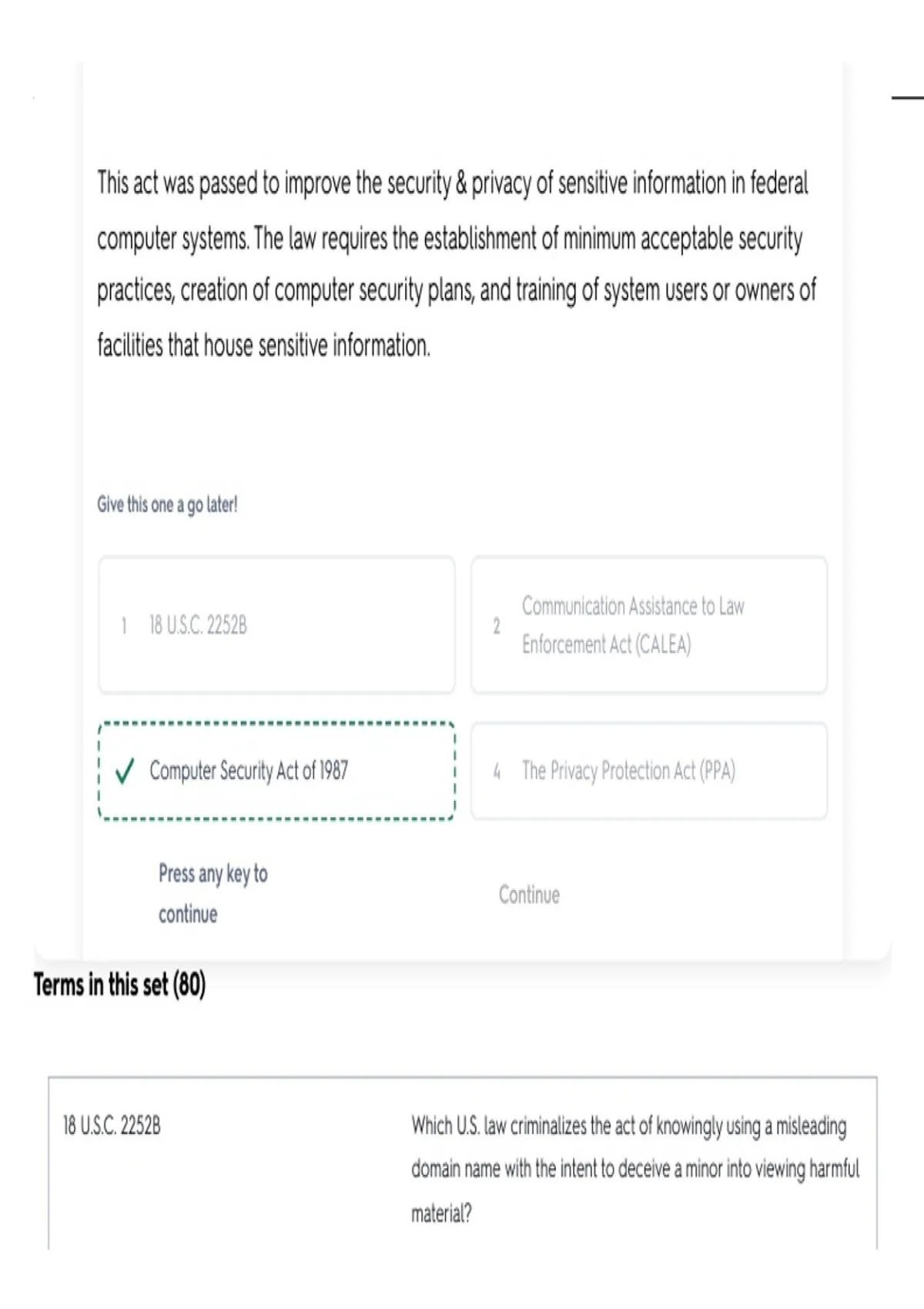Viewport: 924px width, 1309px height.
Task: Click the number 2 answer label
Action: point(497,625)
